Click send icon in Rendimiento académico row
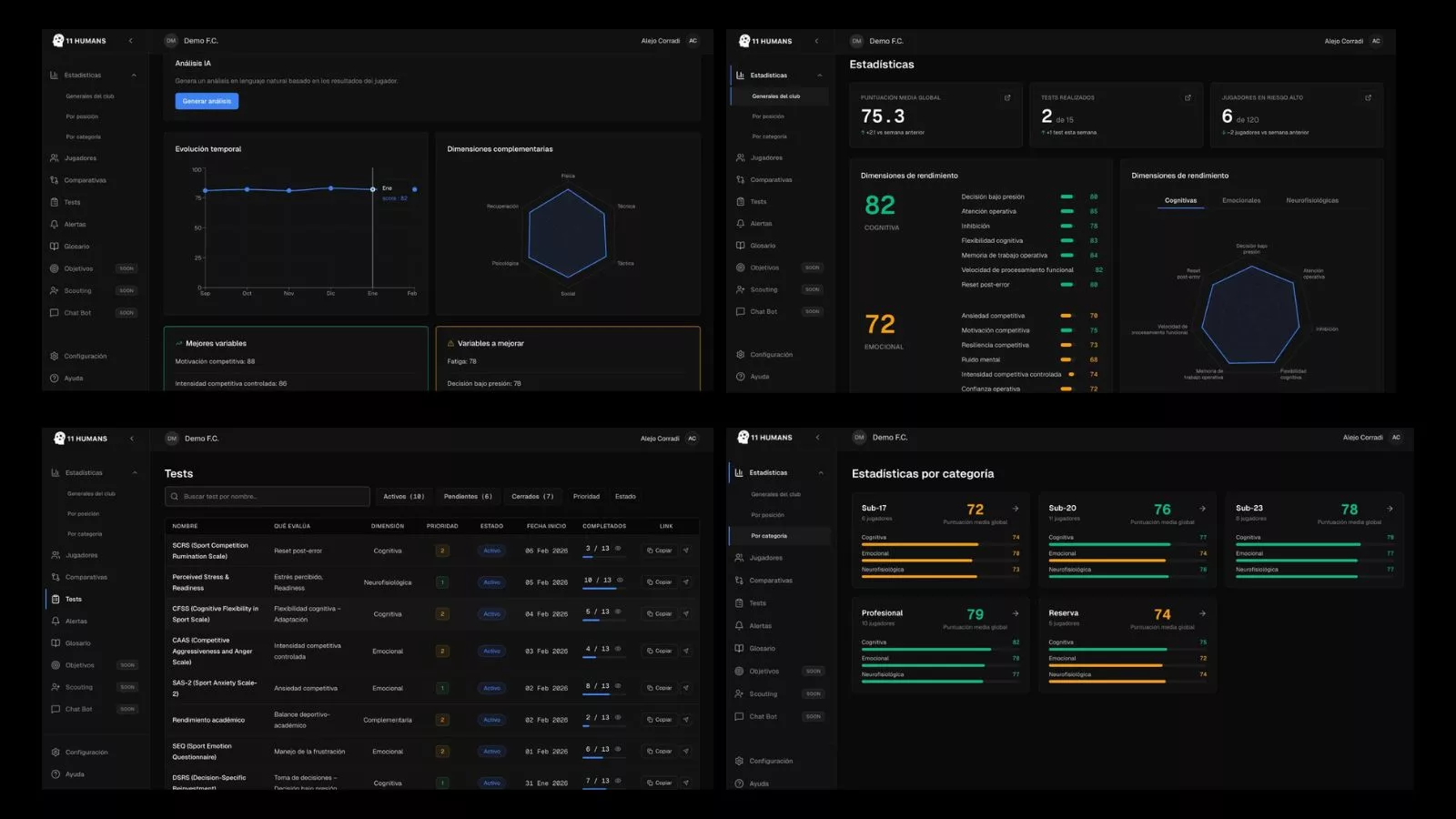The height and width of the screenshot is (819, 1456). (686, 720)
